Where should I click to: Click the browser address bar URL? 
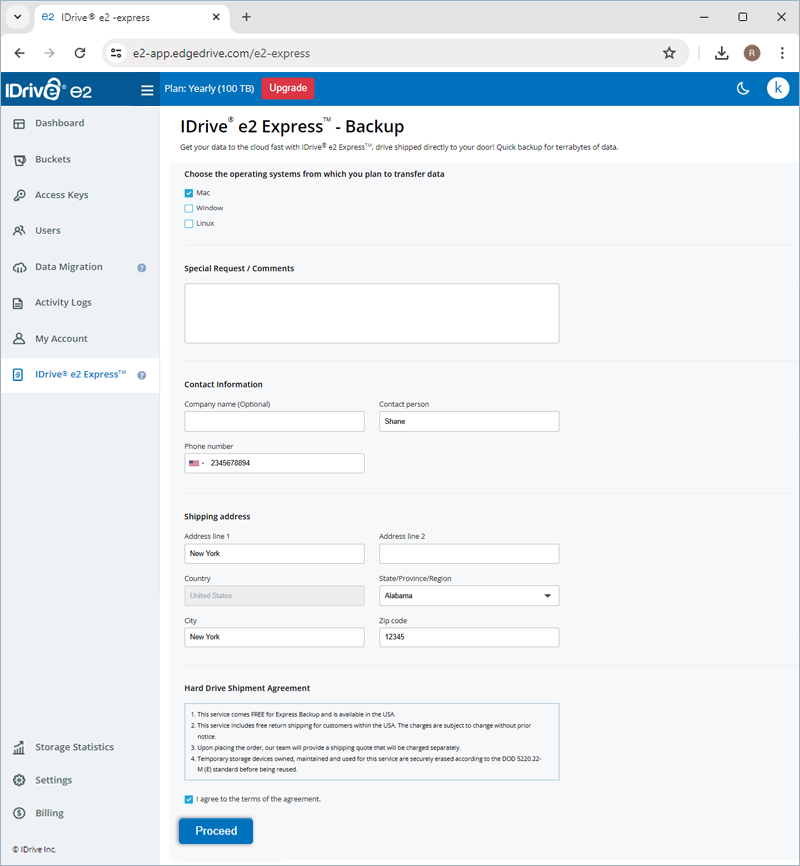[221, 54]
